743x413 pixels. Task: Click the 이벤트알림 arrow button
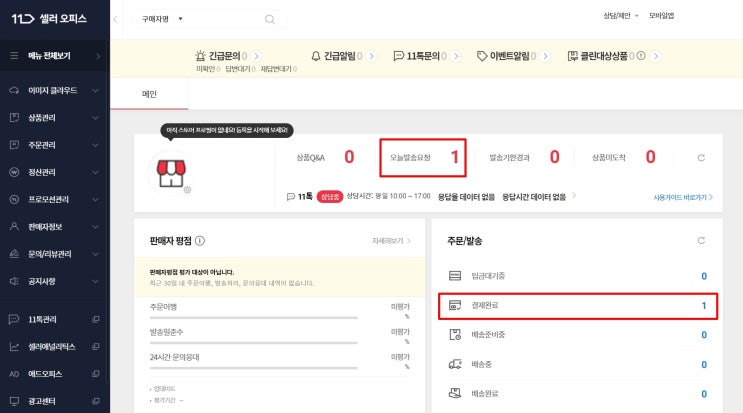coord(545,56)
